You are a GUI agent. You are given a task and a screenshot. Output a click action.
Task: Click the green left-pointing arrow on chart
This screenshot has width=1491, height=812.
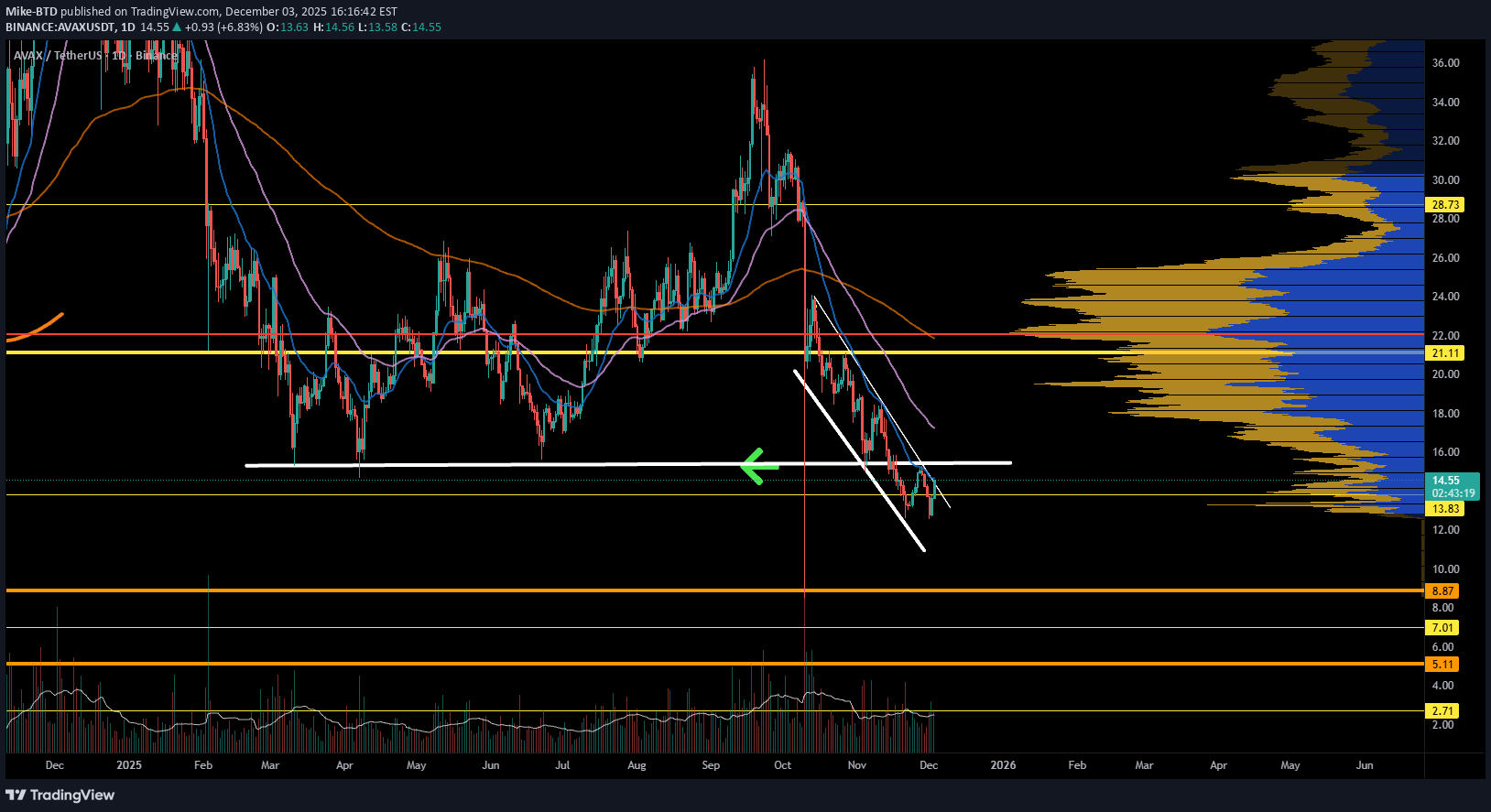tap(758, 466)
